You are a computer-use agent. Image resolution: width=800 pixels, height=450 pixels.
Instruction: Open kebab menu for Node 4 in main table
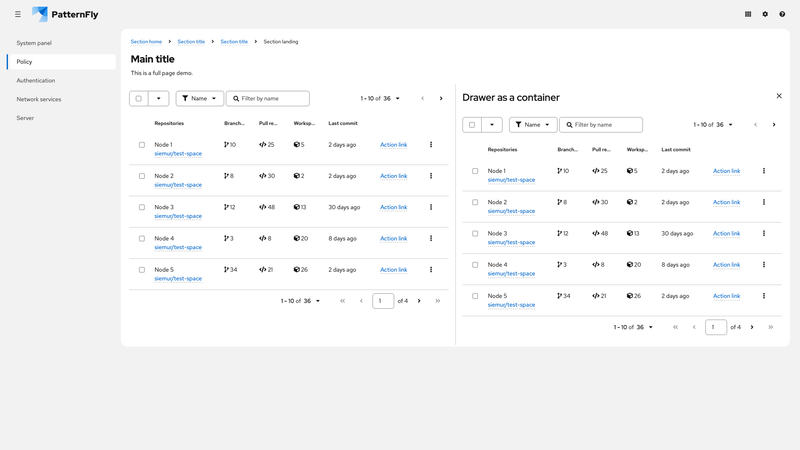pos(431,238)
